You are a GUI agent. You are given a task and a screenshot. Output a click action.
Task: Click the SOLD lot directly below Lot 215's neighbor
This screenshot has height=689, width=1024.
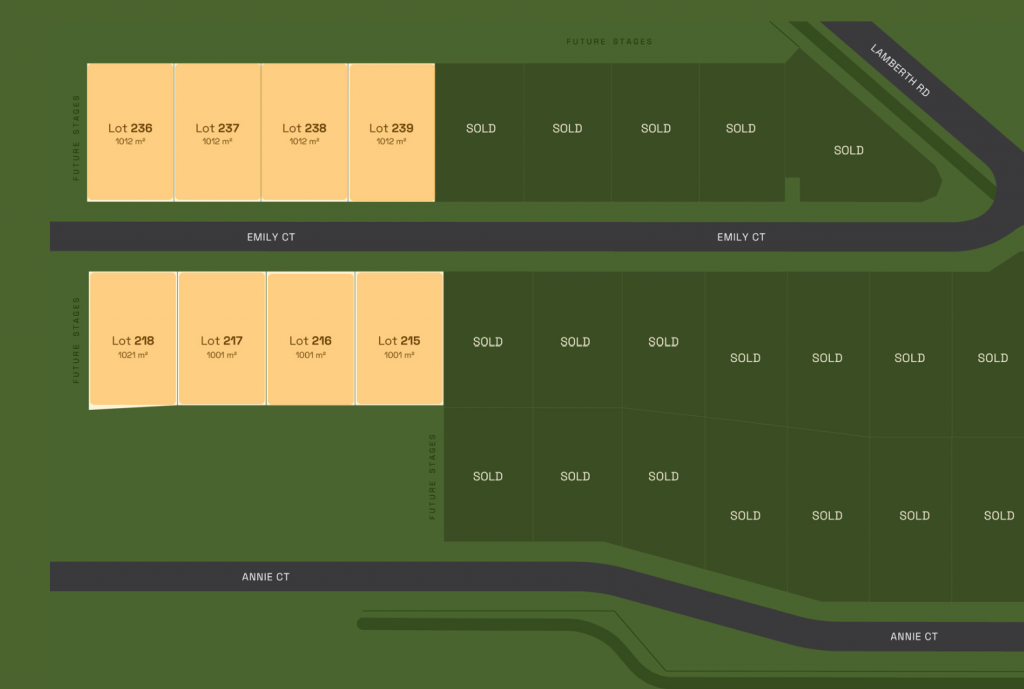coord(488,475)
